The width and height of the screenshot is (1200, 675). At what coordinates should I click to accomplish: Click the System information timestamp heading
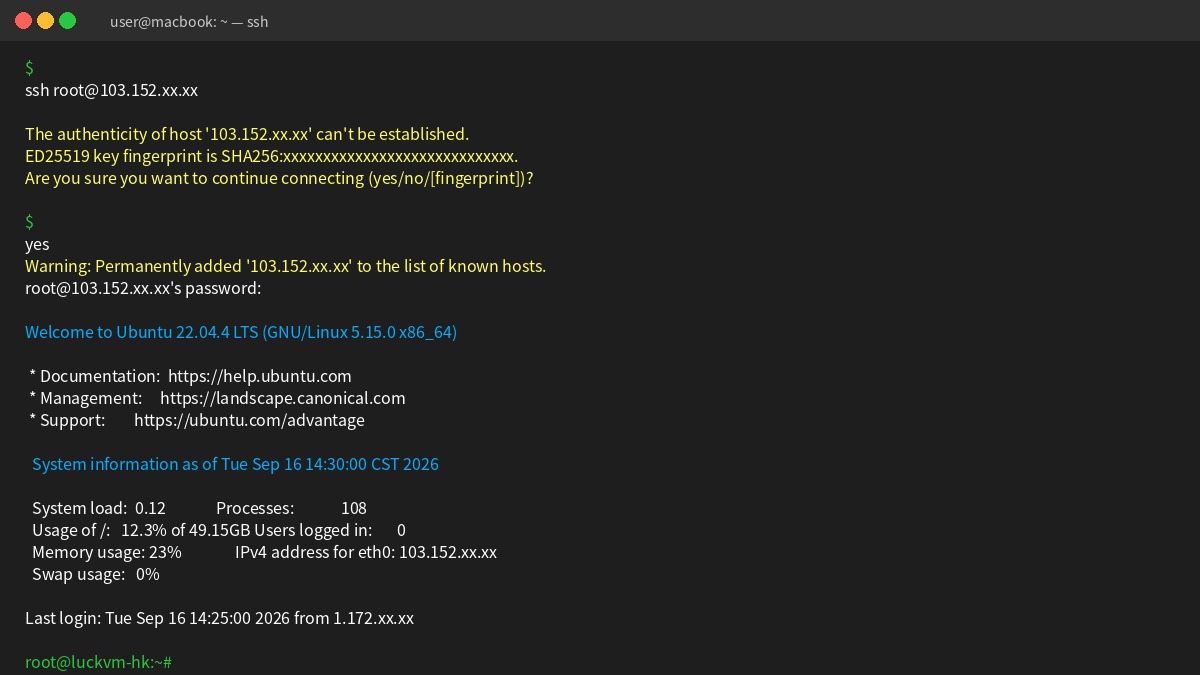click(x=235, y=464)
